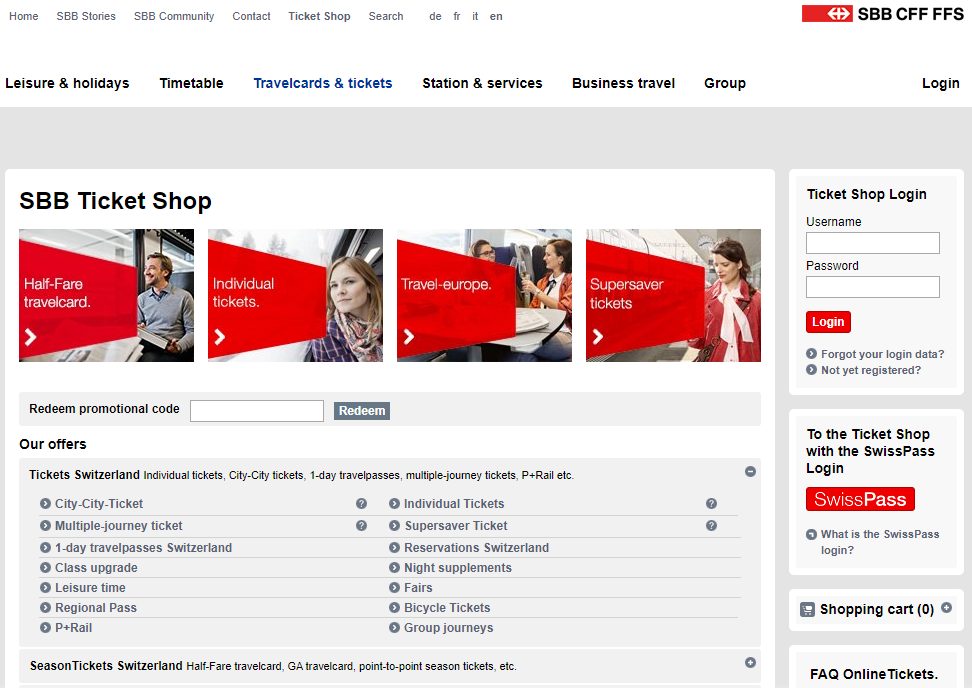Open Ticket Shop top link
Image resolution: width=972 pixels, height=688 pixels.
[319, 16]
